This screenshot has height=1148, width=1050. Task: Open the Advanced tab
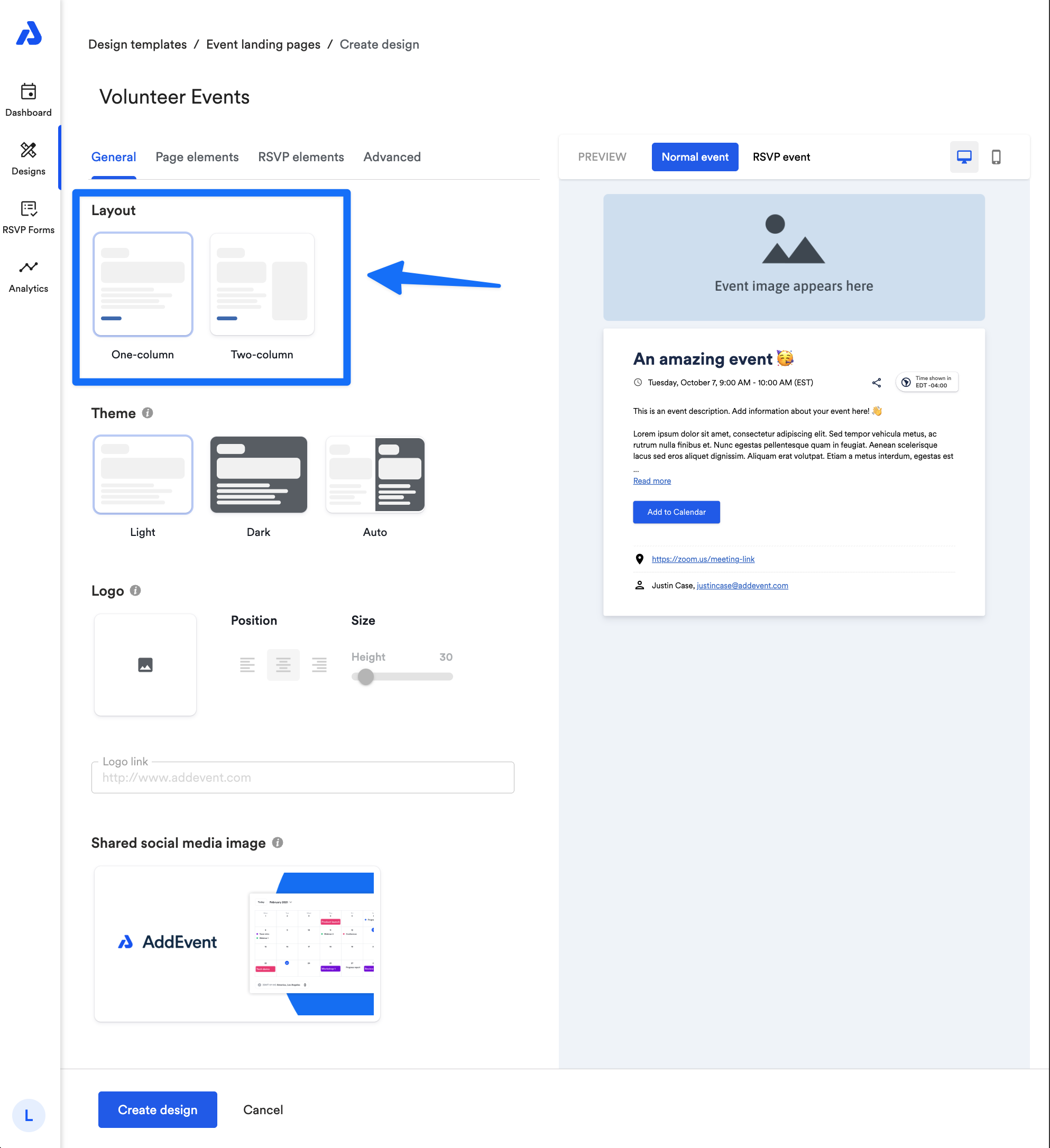pos(392,157)
